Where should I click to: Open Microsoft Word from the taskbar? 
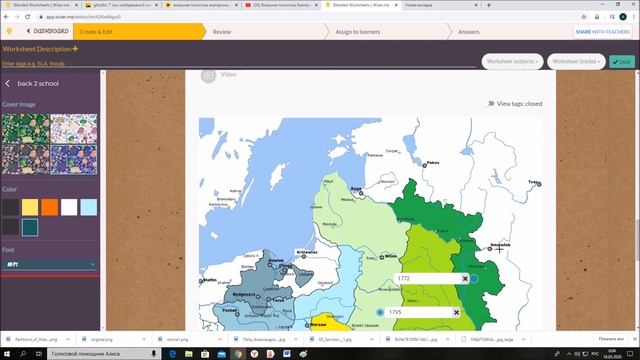pyautogui.click(x=287, y=353)
